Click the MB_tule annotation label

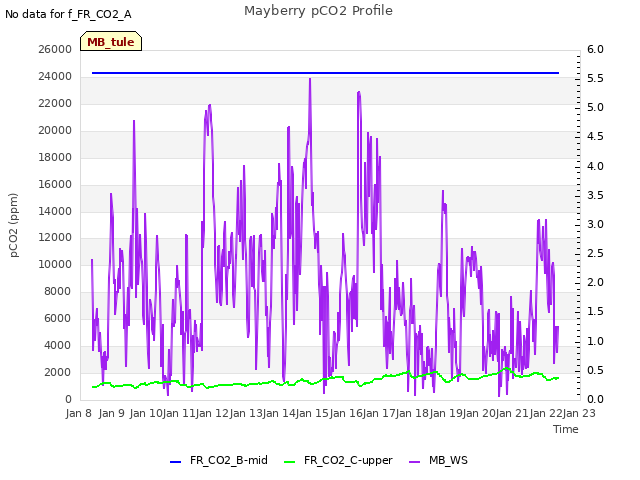point(111,42)
